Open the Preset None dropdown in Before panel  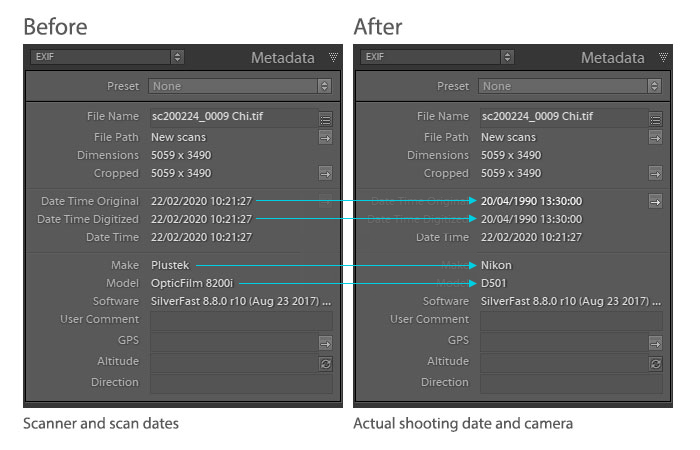[x=240, y=87]
